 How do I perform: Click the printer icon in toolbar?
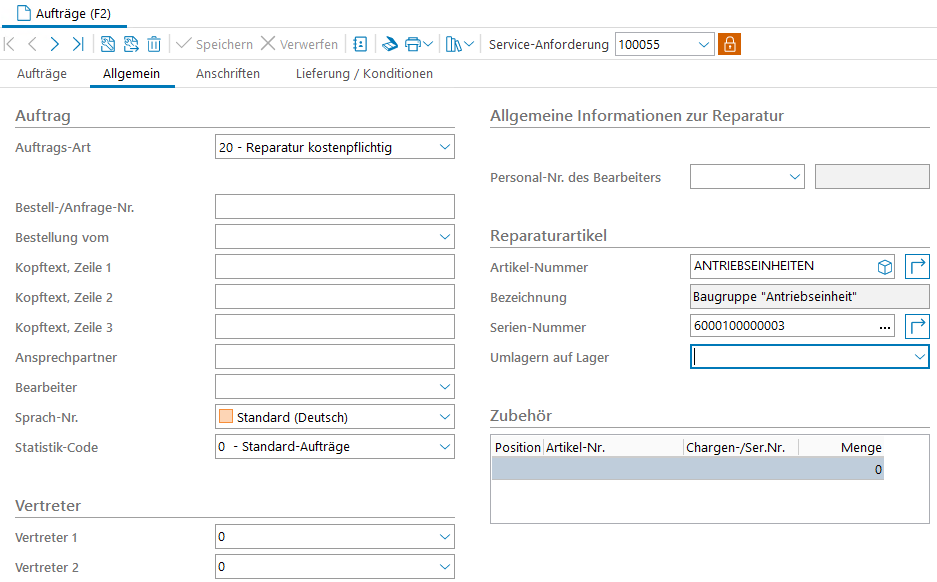[411, 44]
